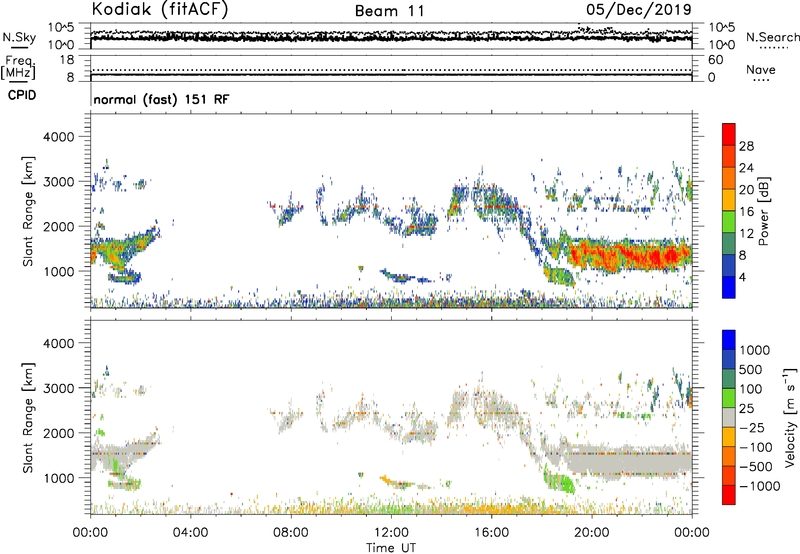
Task: Click the strong red echo band in power plot
Action: point(633,255)
